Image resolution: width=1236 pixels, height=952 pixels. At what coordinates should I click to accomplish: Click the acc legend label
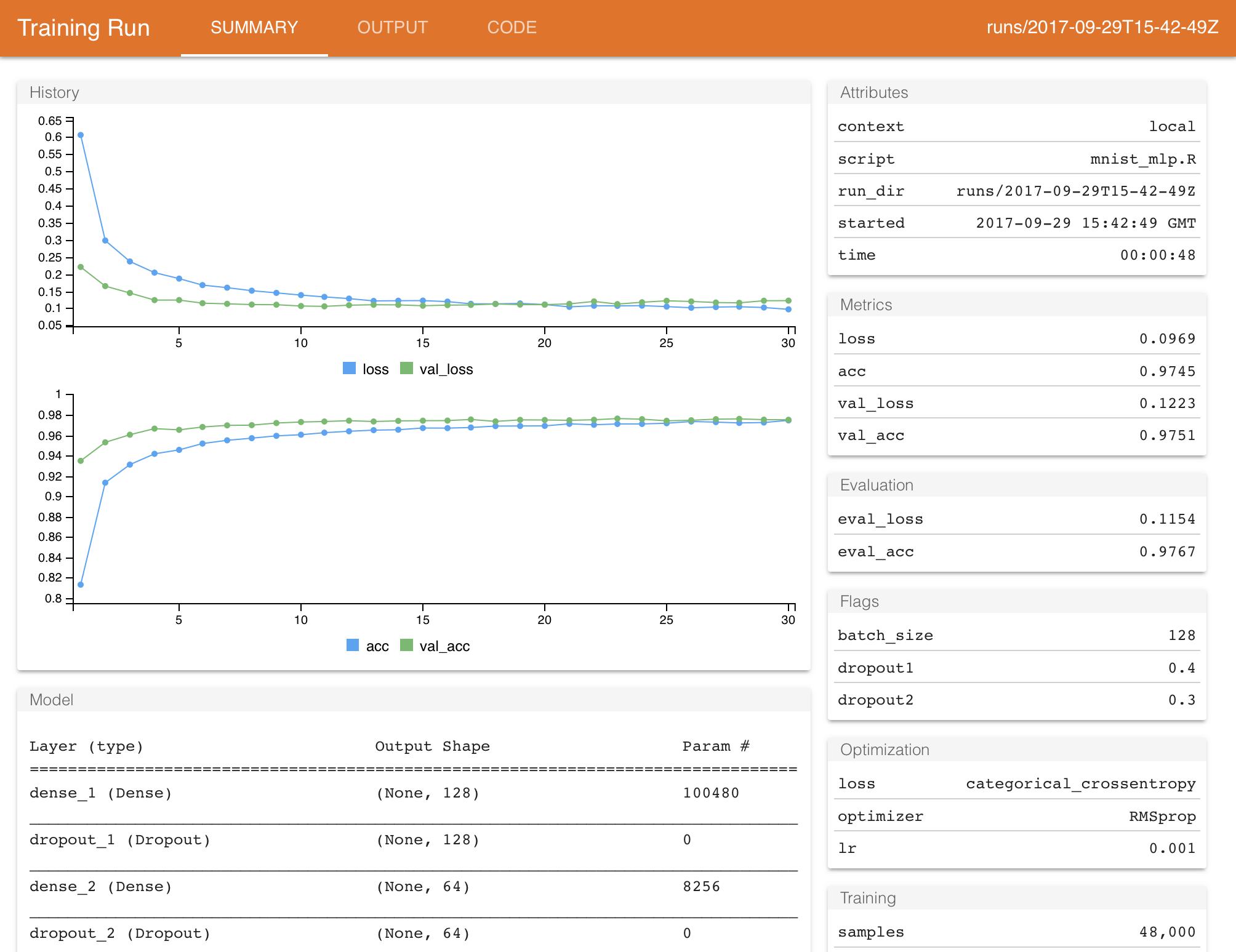click(377, 646)
